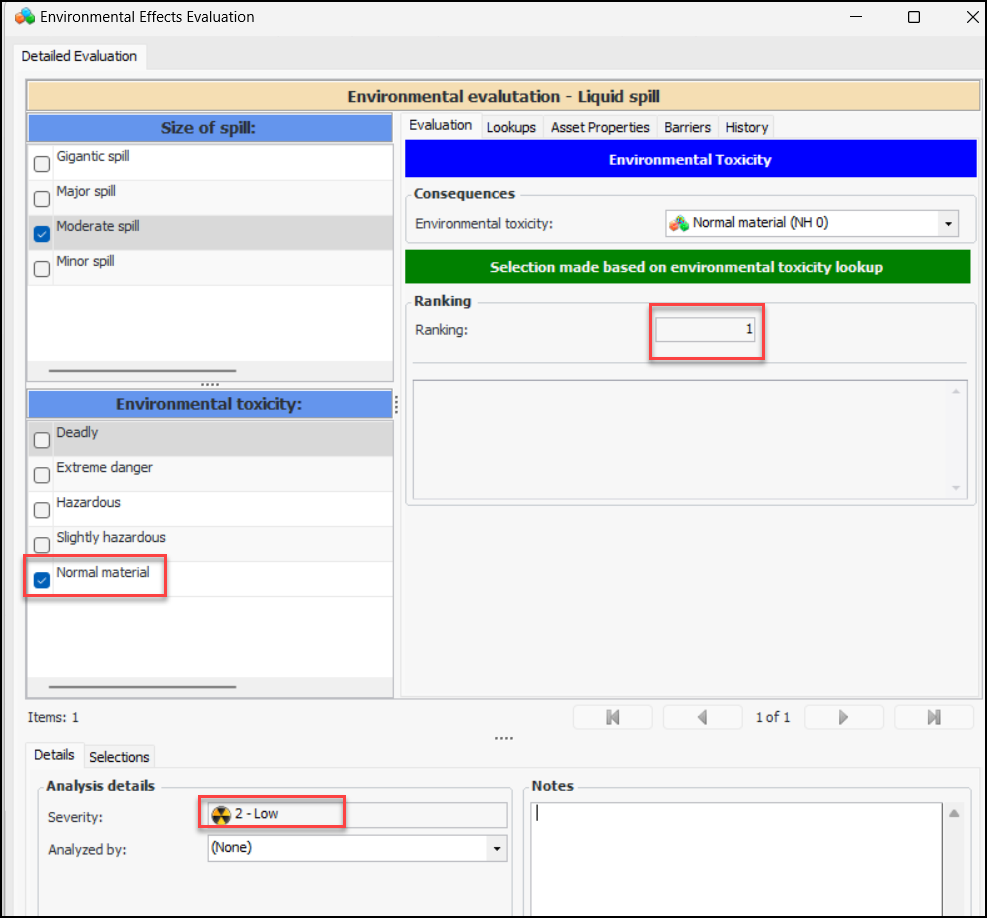Open the Environmental toxicity dropdown
Viewport: 987px width, 918px height.
coord(947,224)
